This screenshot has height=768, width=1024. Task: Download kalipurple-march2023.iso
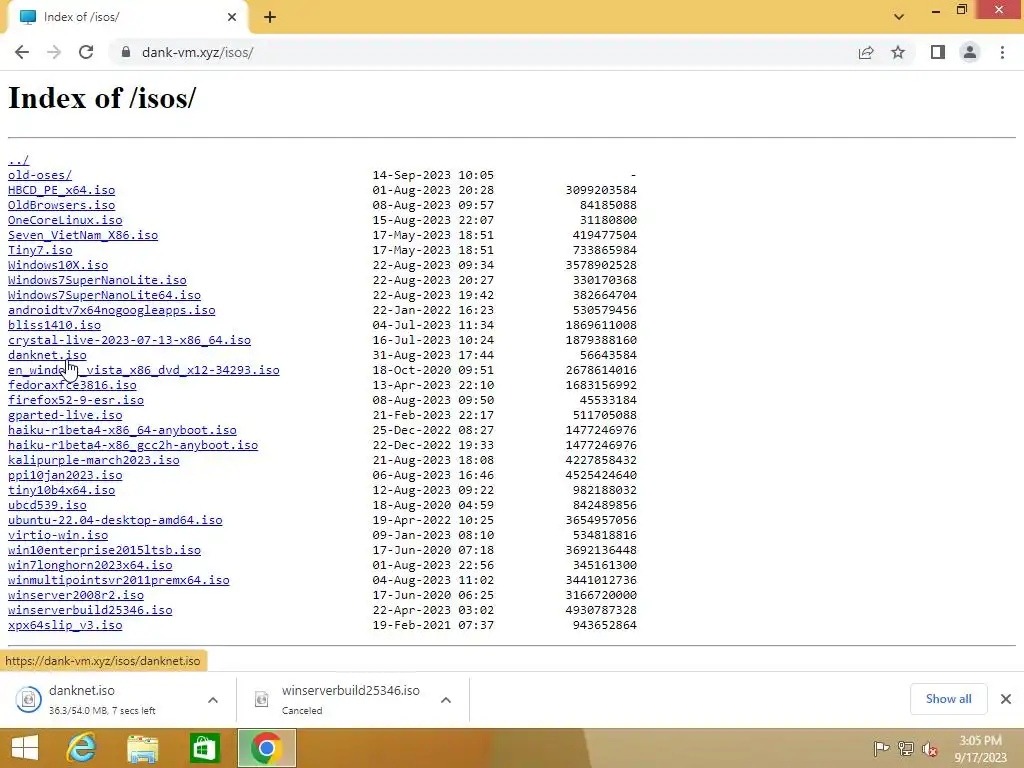coord(93,460)
